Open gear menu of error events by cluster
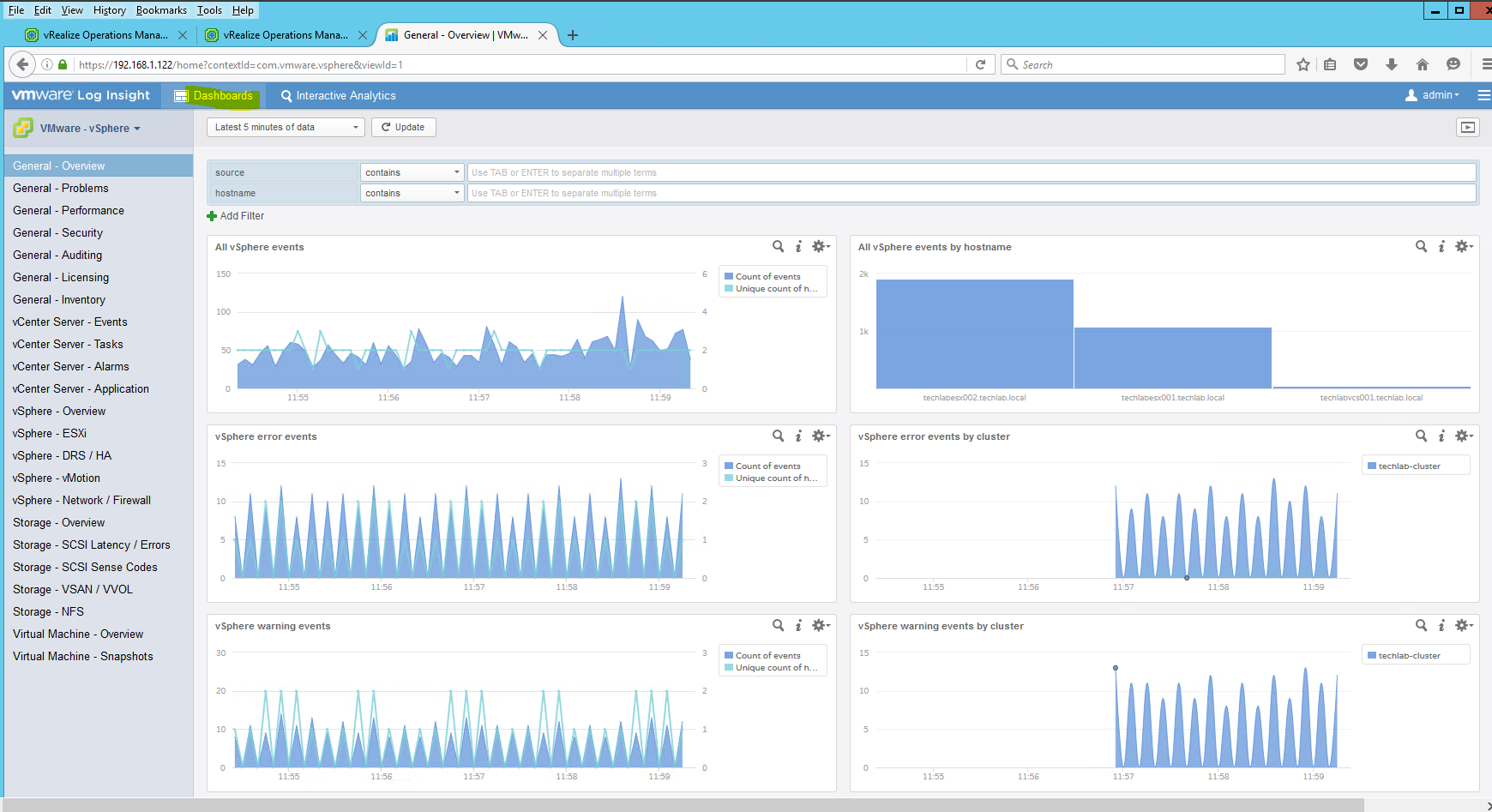The width and height of the screenshot is (1492, 812). [x=1464, y=436]
